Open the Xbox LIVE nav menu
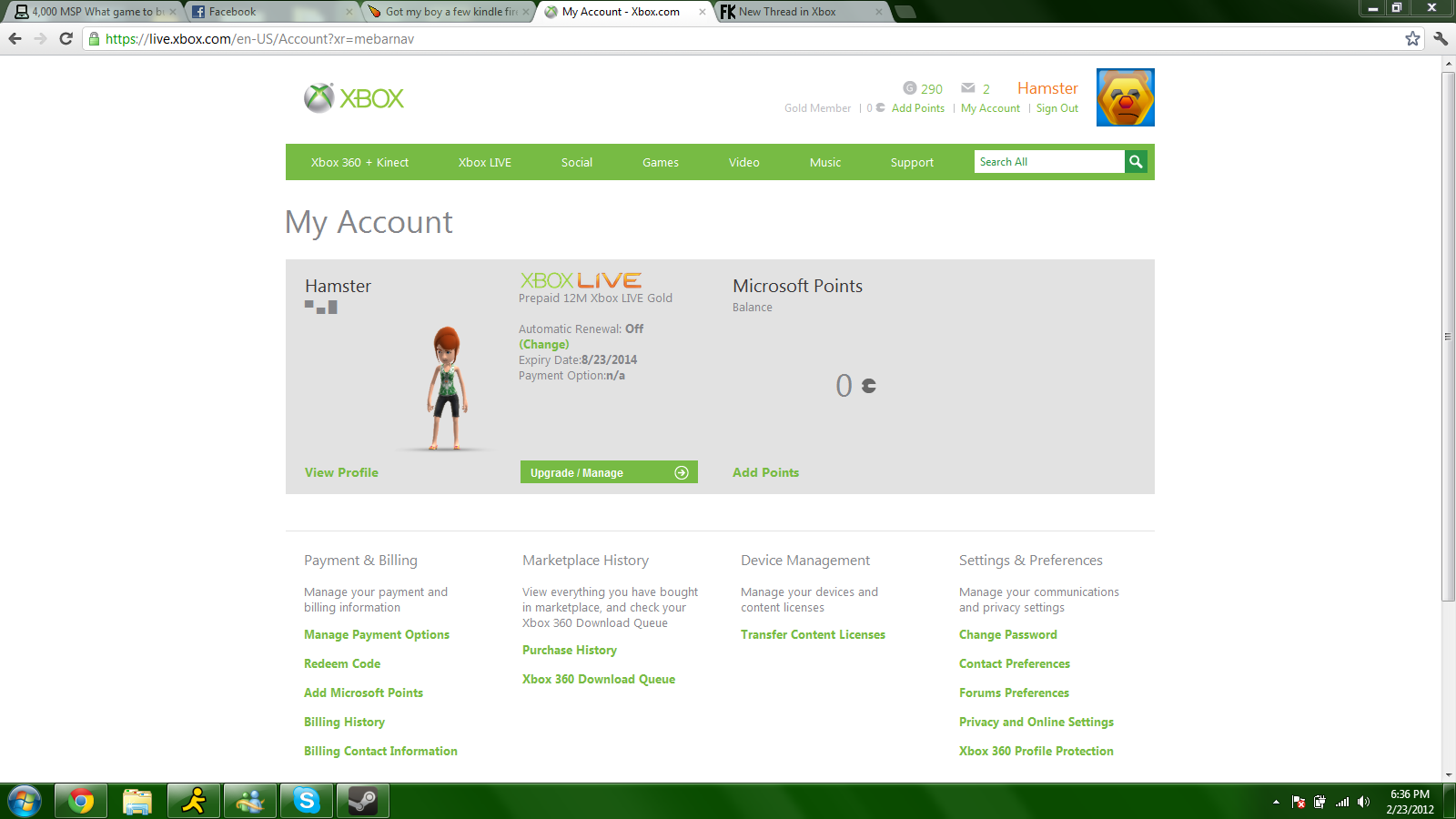 [x=485, y=162]
